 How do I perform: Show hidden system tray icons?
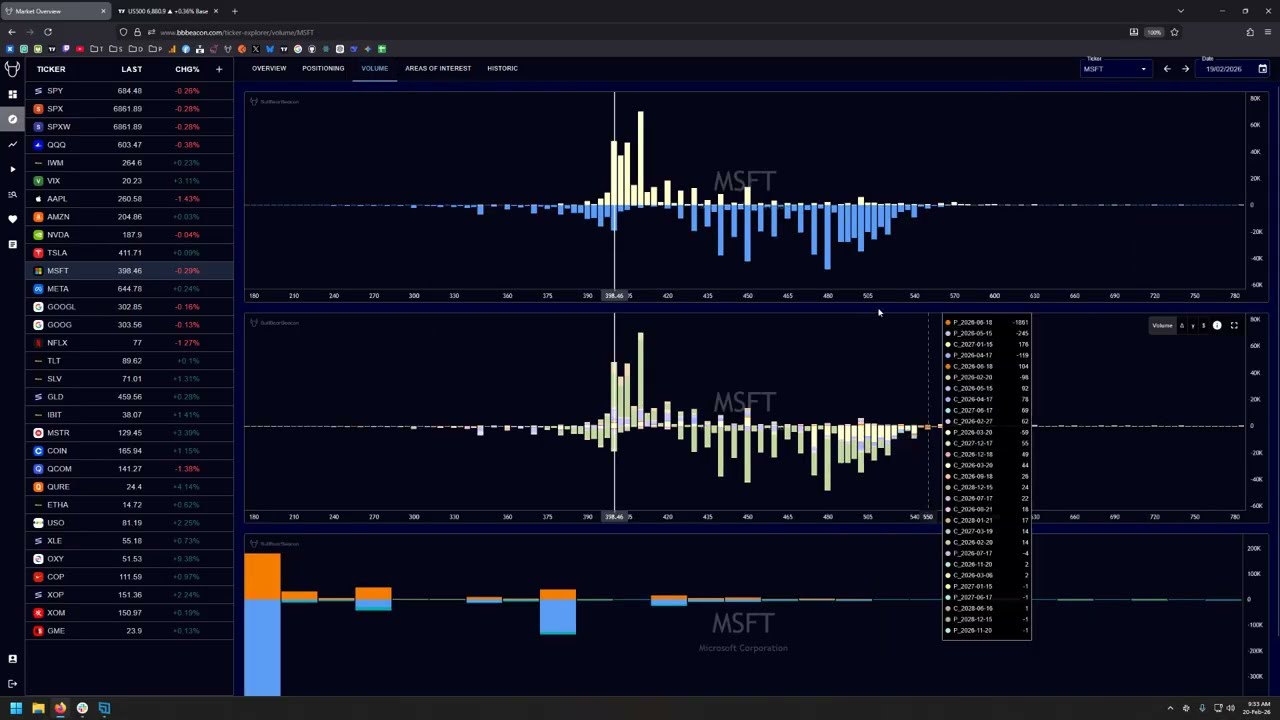(x=1170, y=708)
